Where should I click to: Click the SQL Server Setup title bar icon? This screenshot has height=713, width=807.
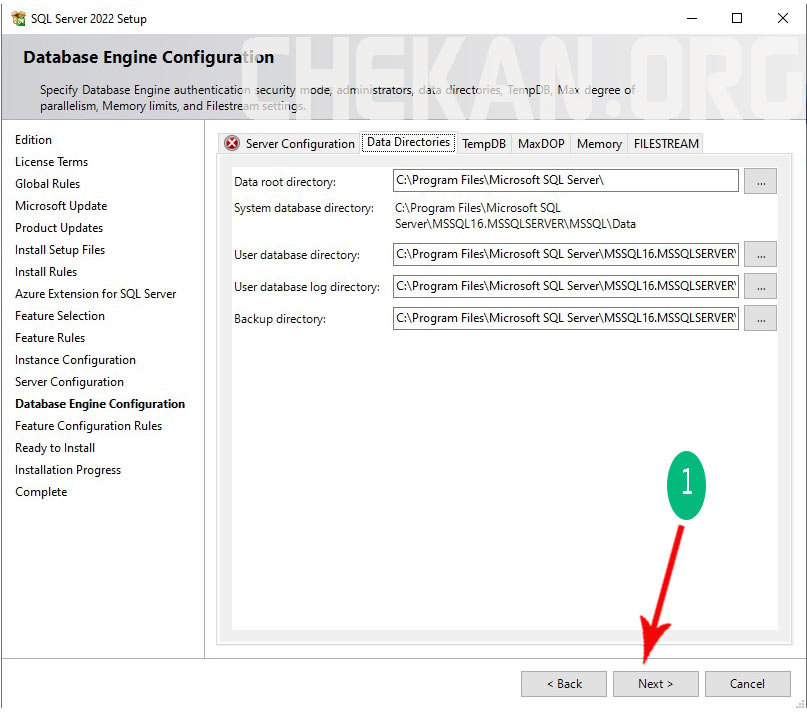(x=19, y=19)
